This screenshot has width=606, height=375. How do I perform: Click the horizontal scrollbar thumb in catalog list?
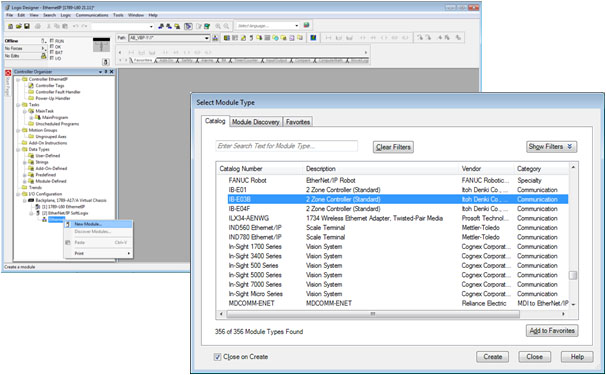[x=373, y=314]
